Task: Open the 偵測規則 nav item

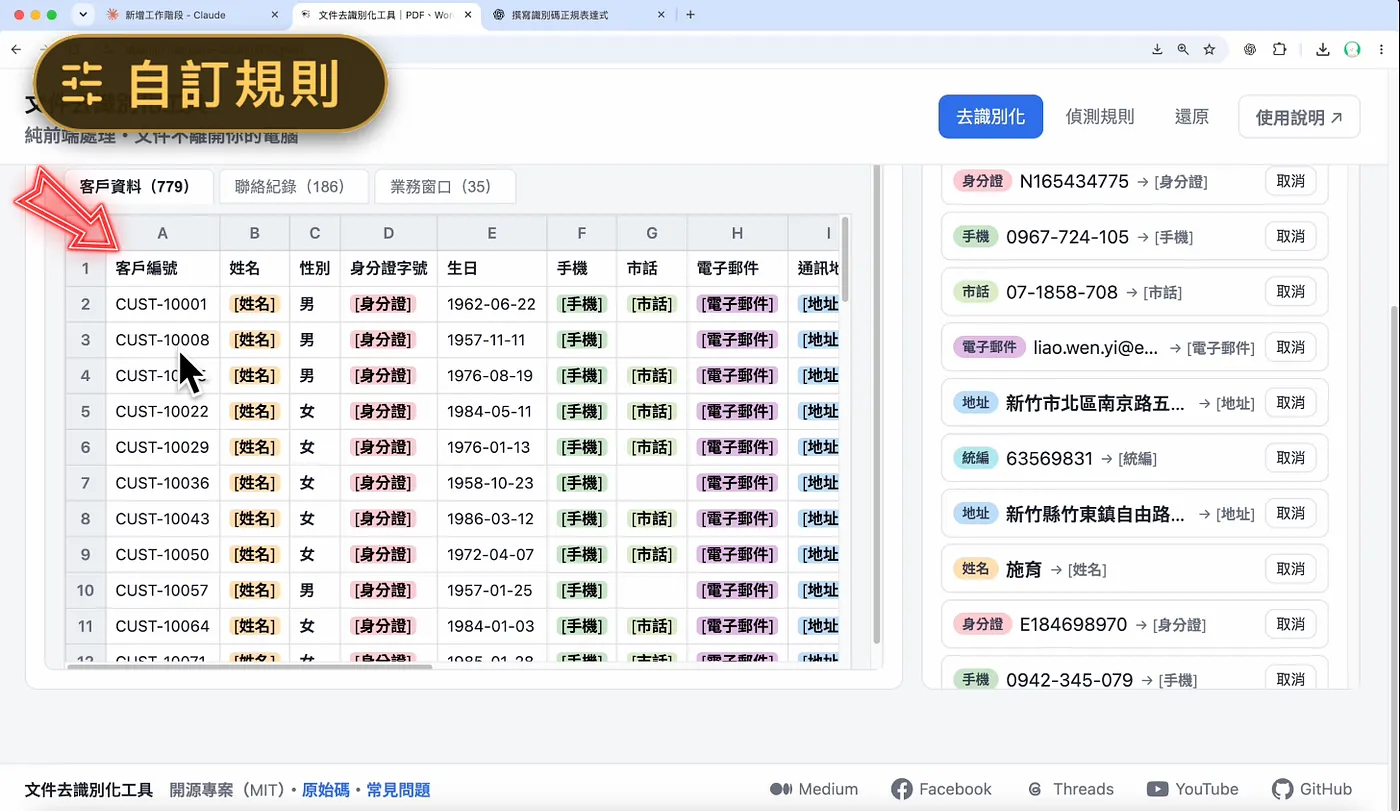Action: (1099, 117)
